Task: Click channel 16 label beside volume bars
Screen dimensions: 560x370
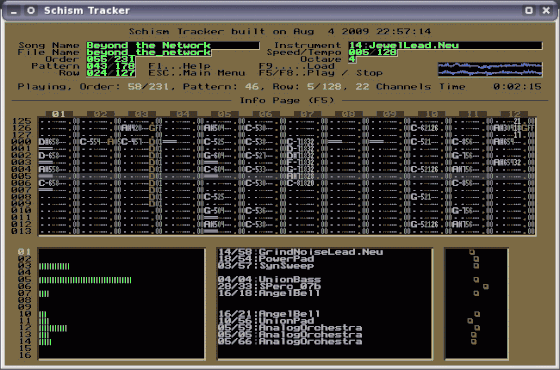Action: pos(25,355)
